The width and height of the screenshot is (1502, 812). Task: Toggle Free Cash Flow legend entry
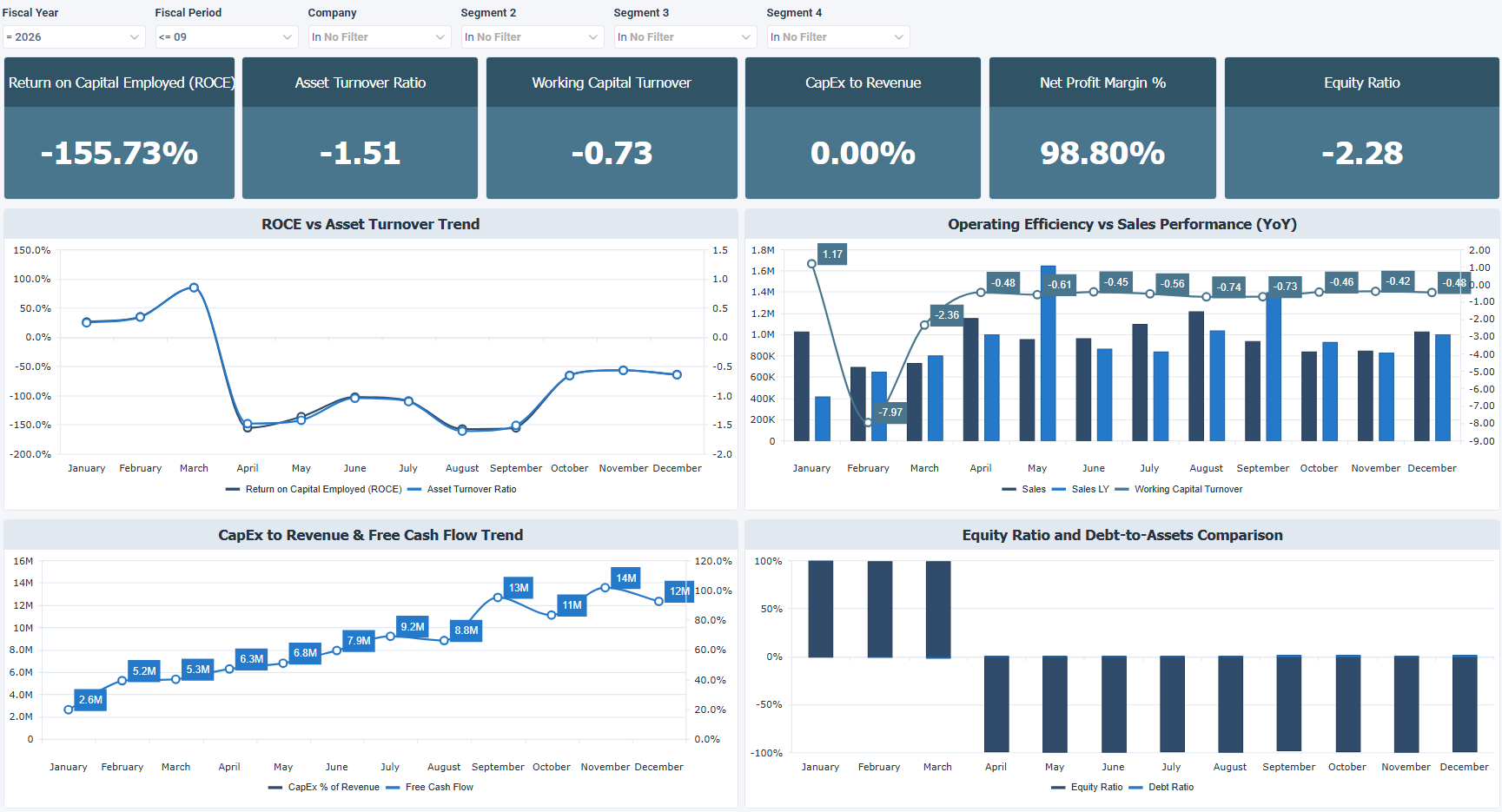click(429, 788)
